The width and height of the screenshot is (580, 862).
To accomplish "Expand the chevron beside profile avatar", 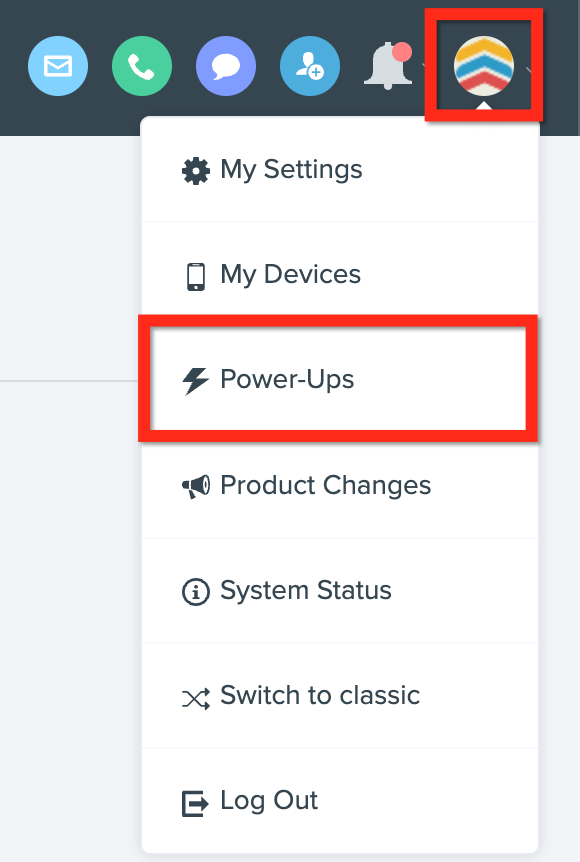I will click(529, 69).
